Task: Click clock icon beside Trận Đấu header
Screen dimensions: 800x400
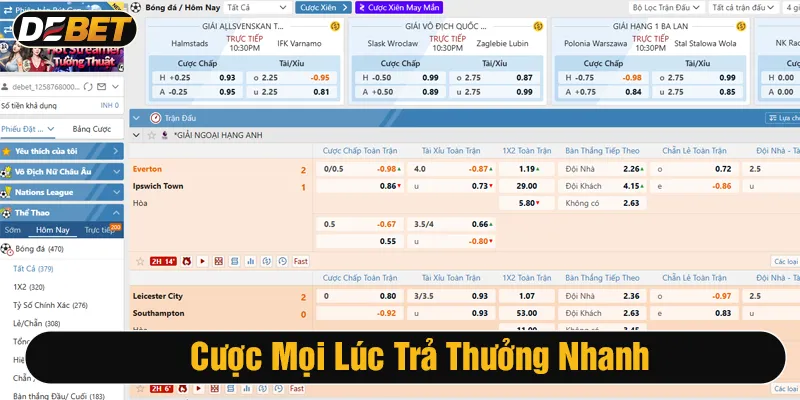Action: 156,118
